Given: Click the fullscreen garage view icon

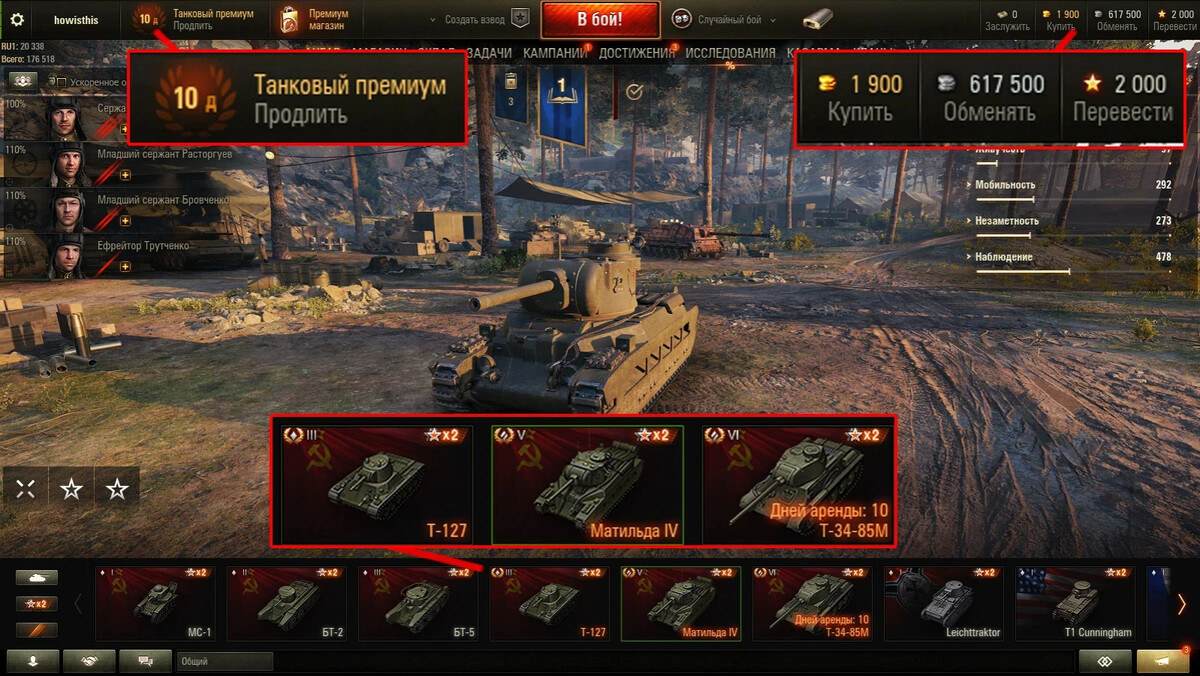Looking at the screenshot, I should (x=26, y=488).
